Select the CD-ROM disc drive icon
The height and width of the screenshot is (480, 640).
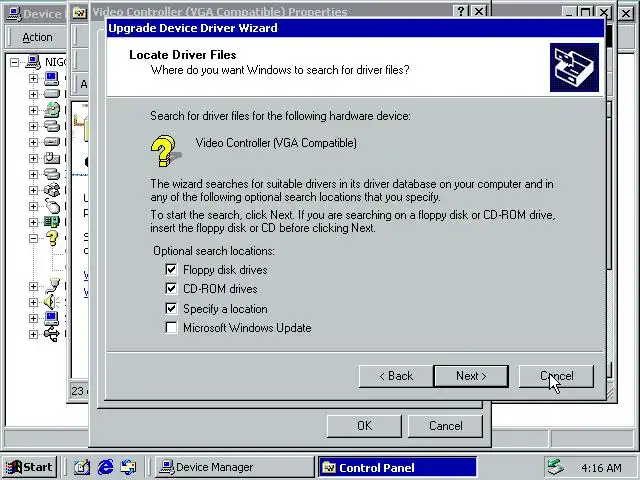coord(52,110)
